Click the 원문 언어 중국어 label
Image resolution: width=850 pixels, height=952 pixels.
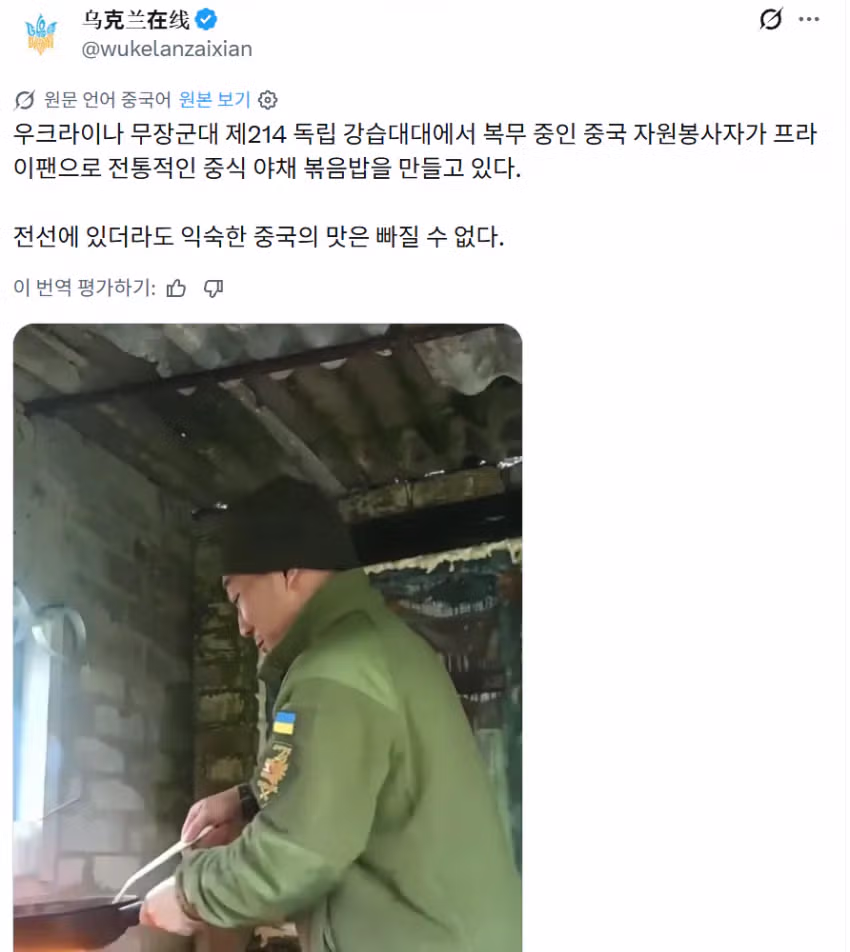107,100
